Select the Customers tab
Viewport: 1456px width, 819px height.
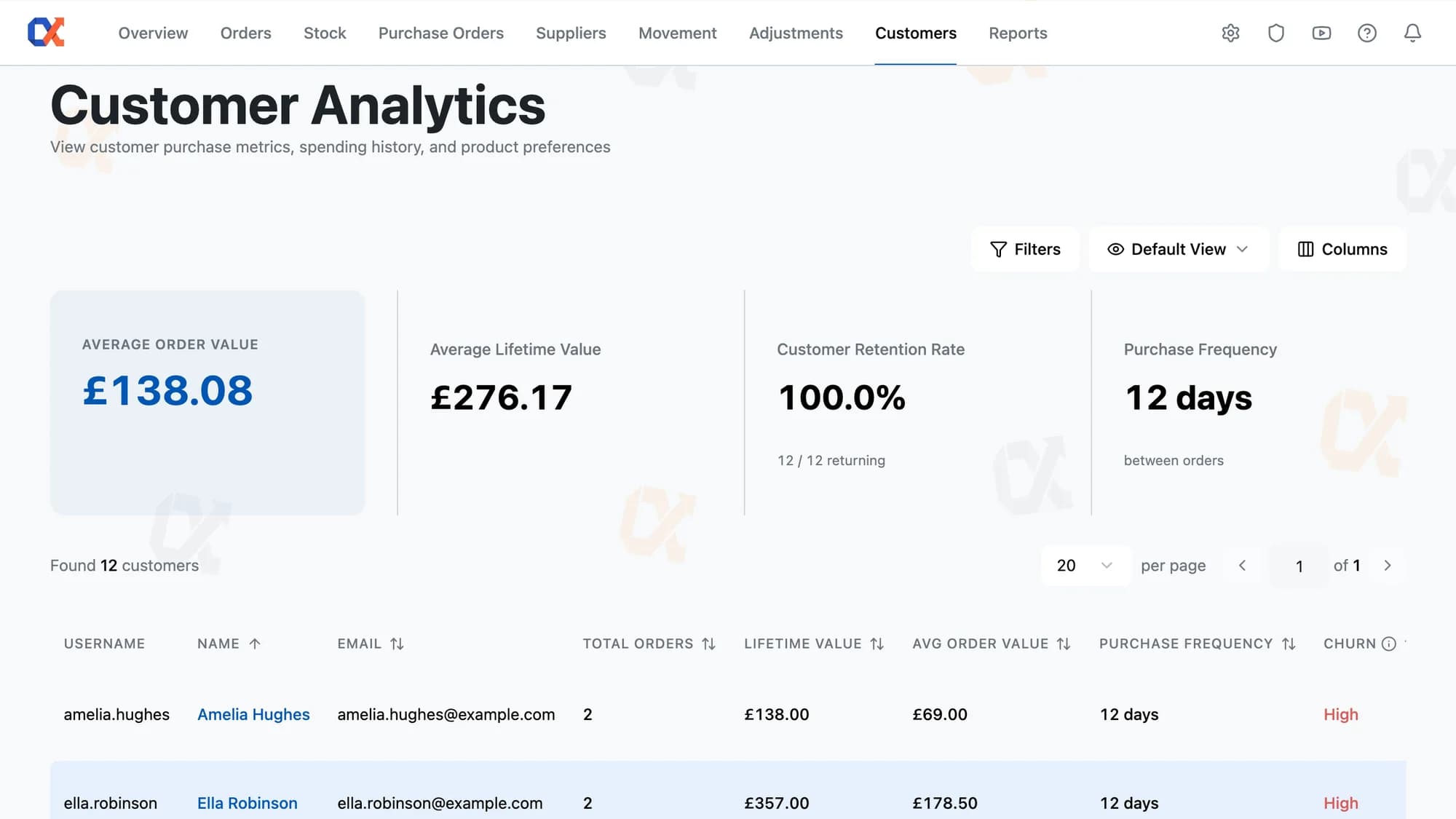[916, 33]
